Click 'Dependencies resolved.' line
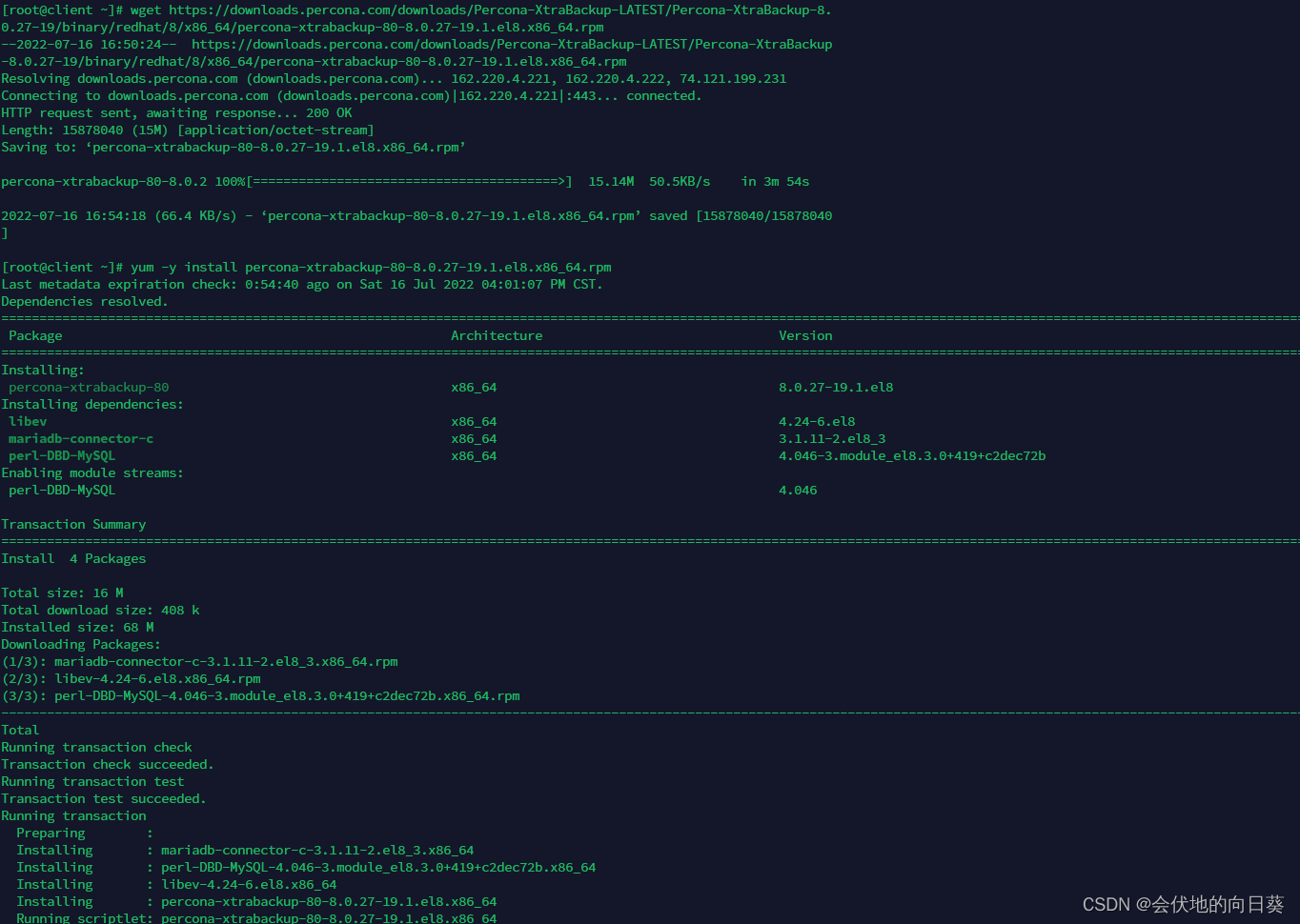Viewport: 1300px width, 924px height. click(85, 302)
